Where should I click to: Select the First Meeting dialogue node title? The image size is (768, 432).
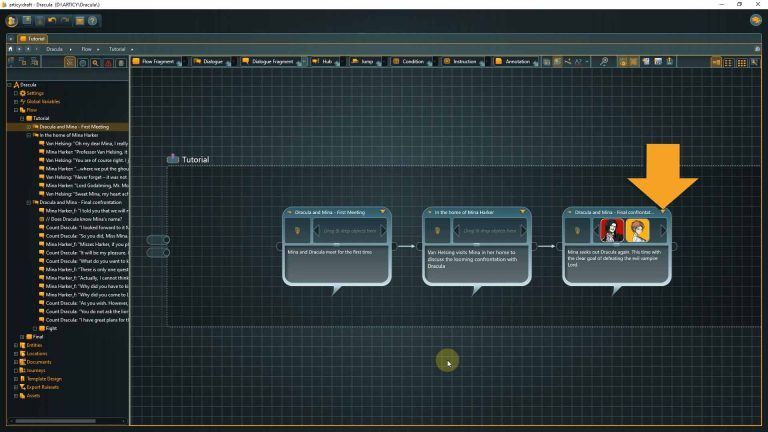(x=330, y=212)
